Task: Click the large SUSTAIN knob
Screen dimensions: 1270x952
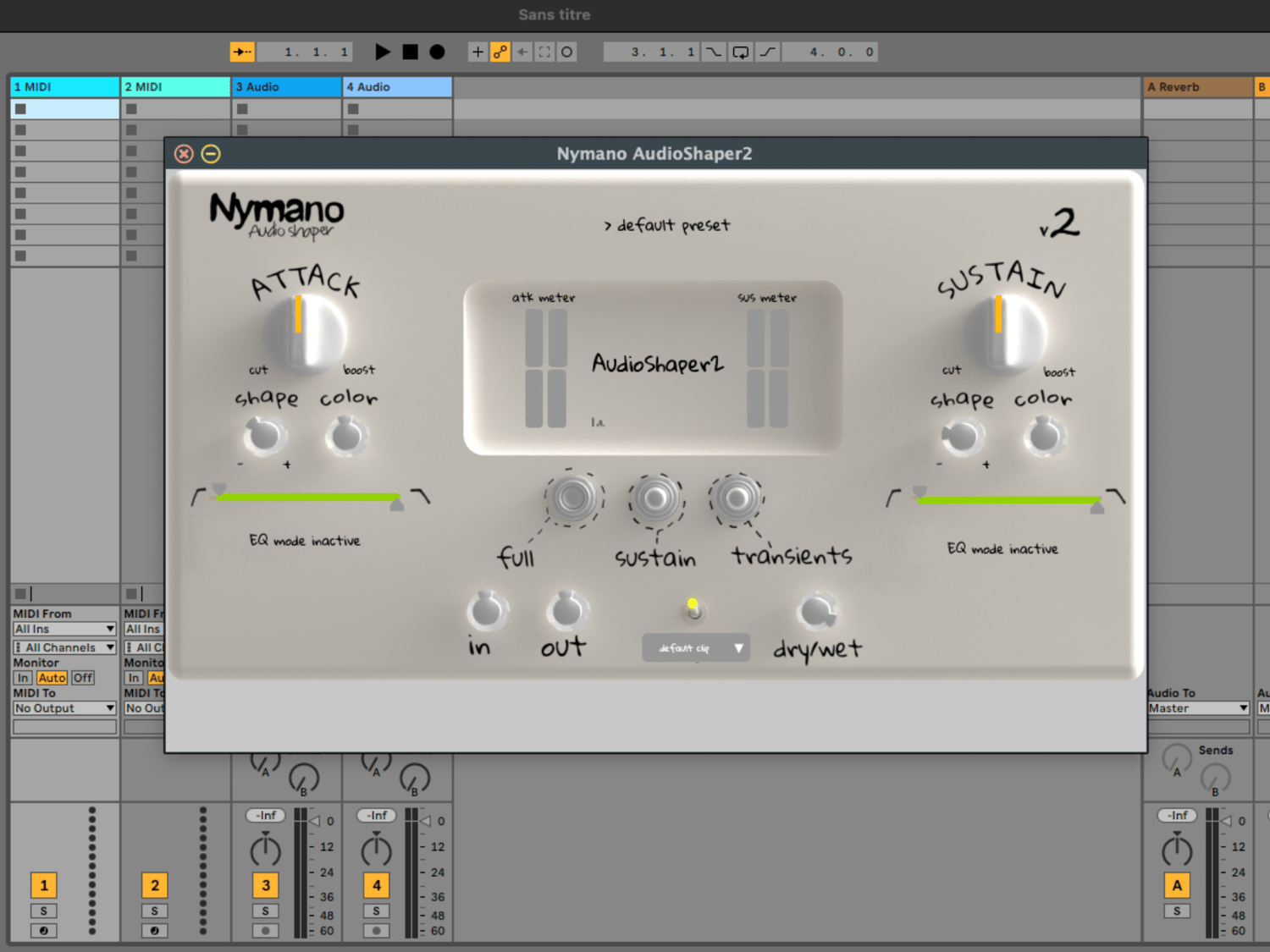Action: pyautogui.click(x=1005, y=334)
